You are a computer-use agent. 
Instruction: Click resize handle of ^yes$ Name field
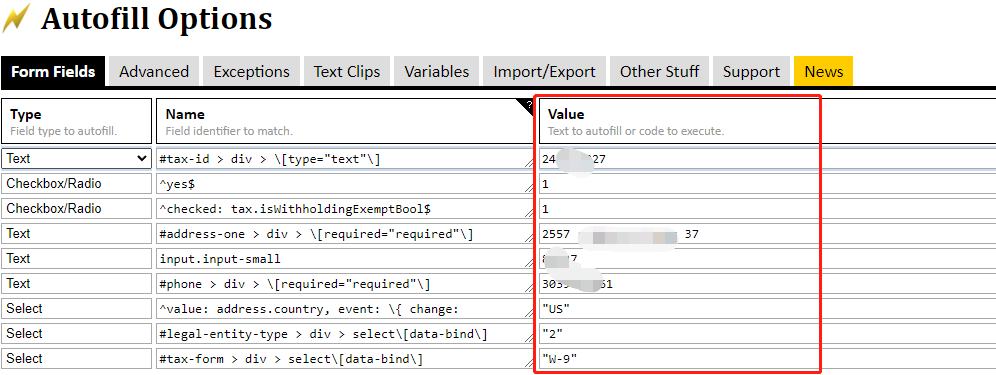click(x=529, y=189)
